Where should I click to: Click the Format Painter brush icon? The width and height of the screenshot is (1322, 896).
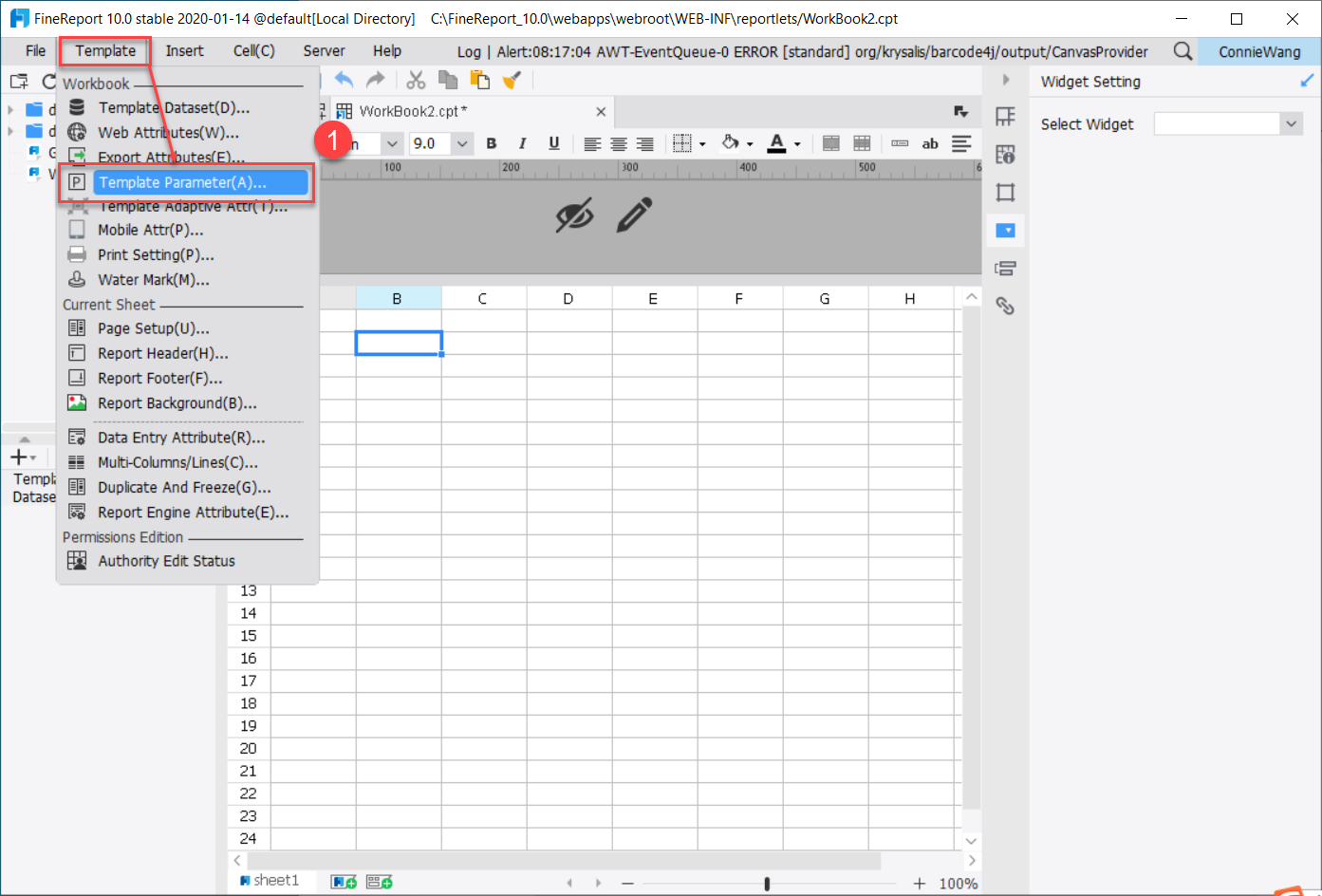pos(512,80)
